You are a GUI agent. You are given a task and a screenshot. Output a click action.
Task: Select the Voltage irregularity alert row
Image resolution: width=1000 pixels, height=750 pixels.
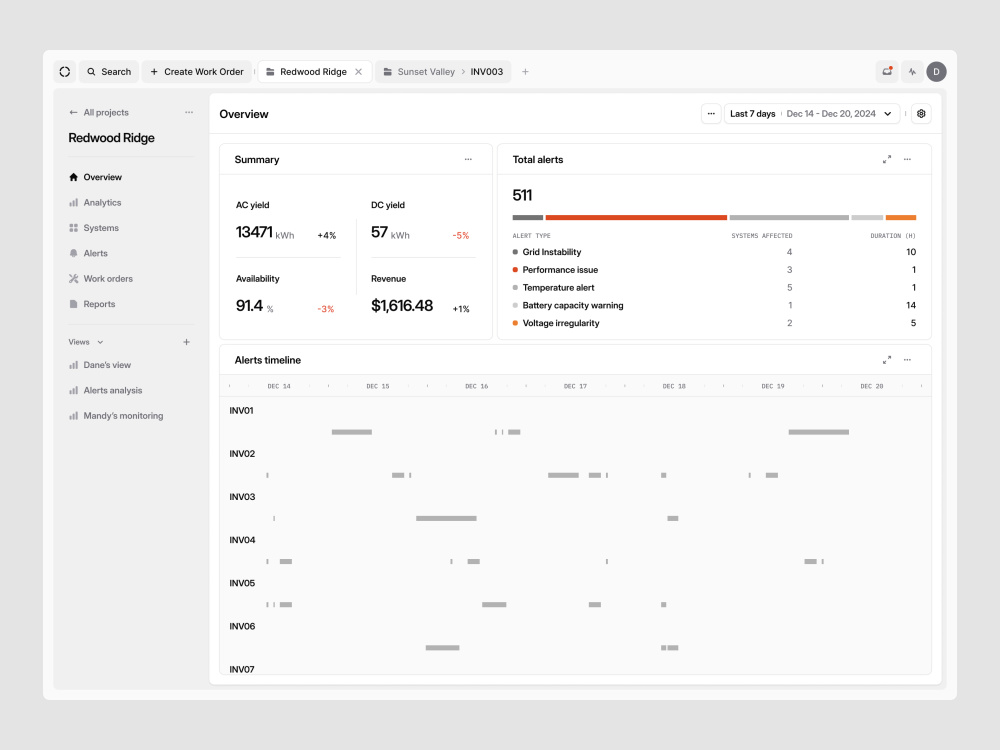point(714,323)
